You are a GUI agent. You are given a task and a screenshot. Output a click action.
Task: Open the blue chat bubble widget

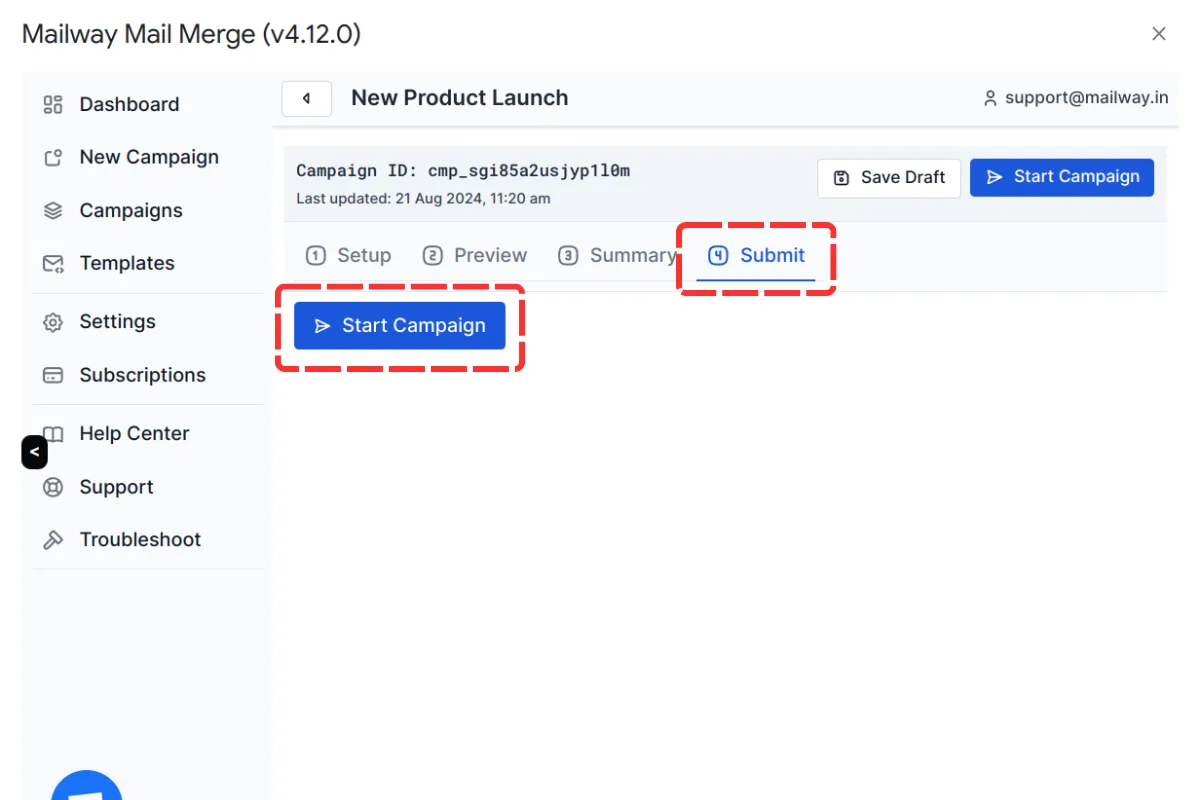pos(87,788)
